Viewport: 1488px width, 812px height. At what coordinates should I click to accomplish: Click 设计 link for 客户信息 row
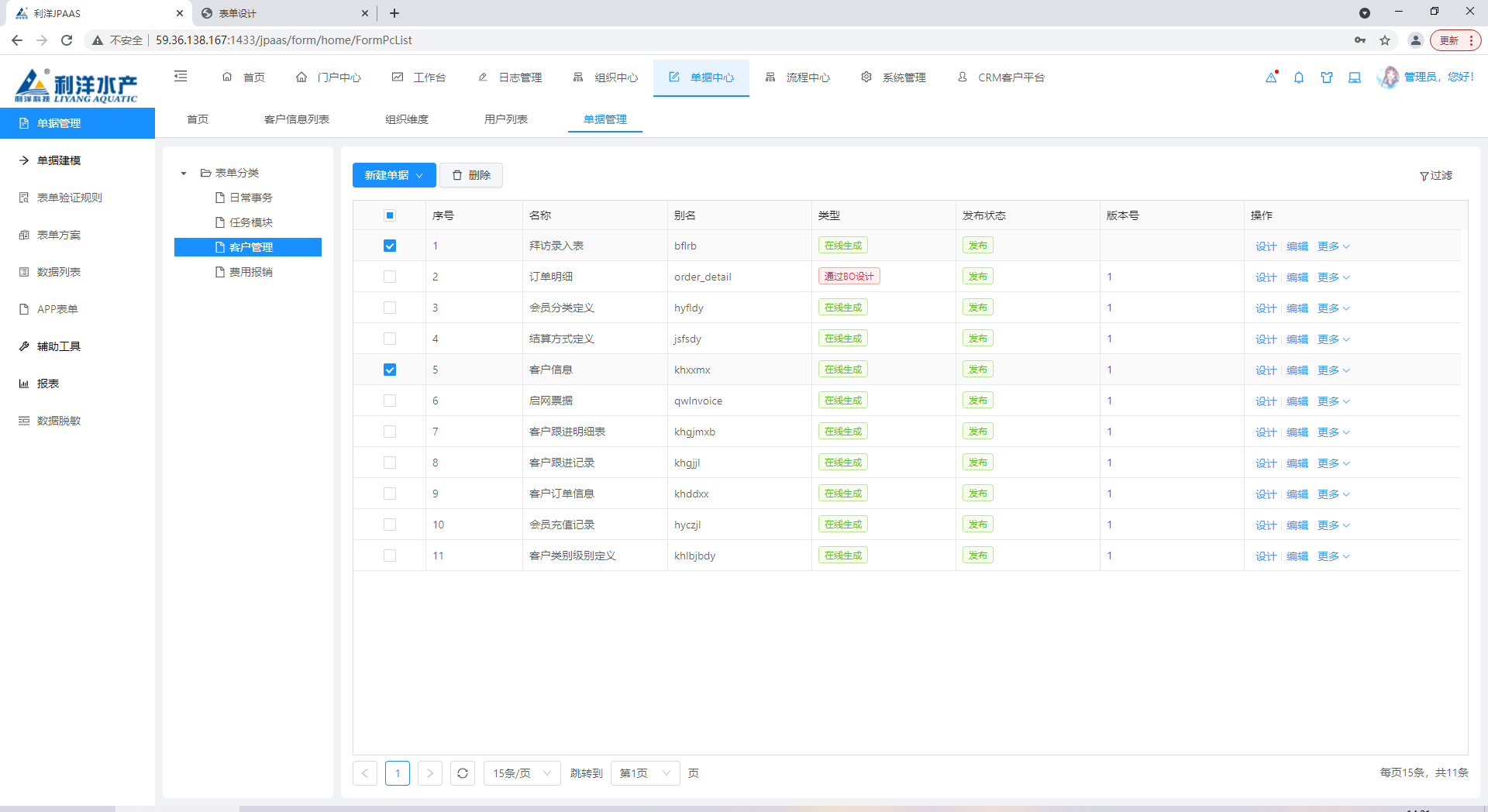click(1265, 370)
